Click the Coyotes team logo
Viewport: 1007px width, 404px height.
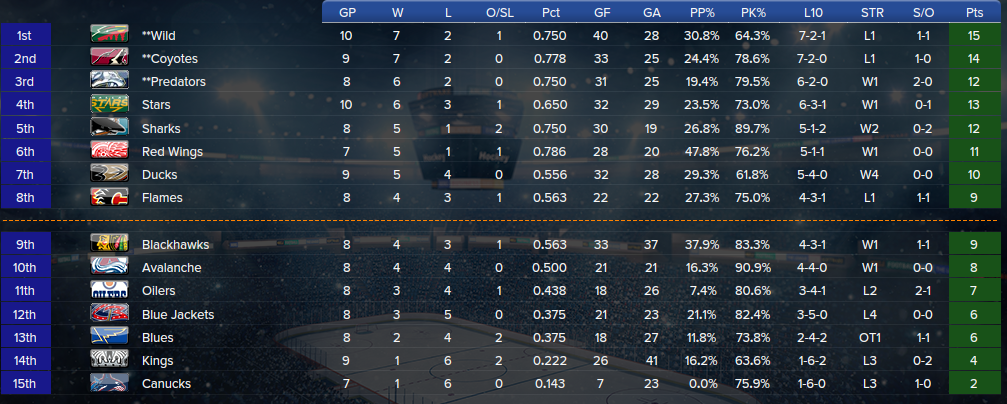click(109, 58)
